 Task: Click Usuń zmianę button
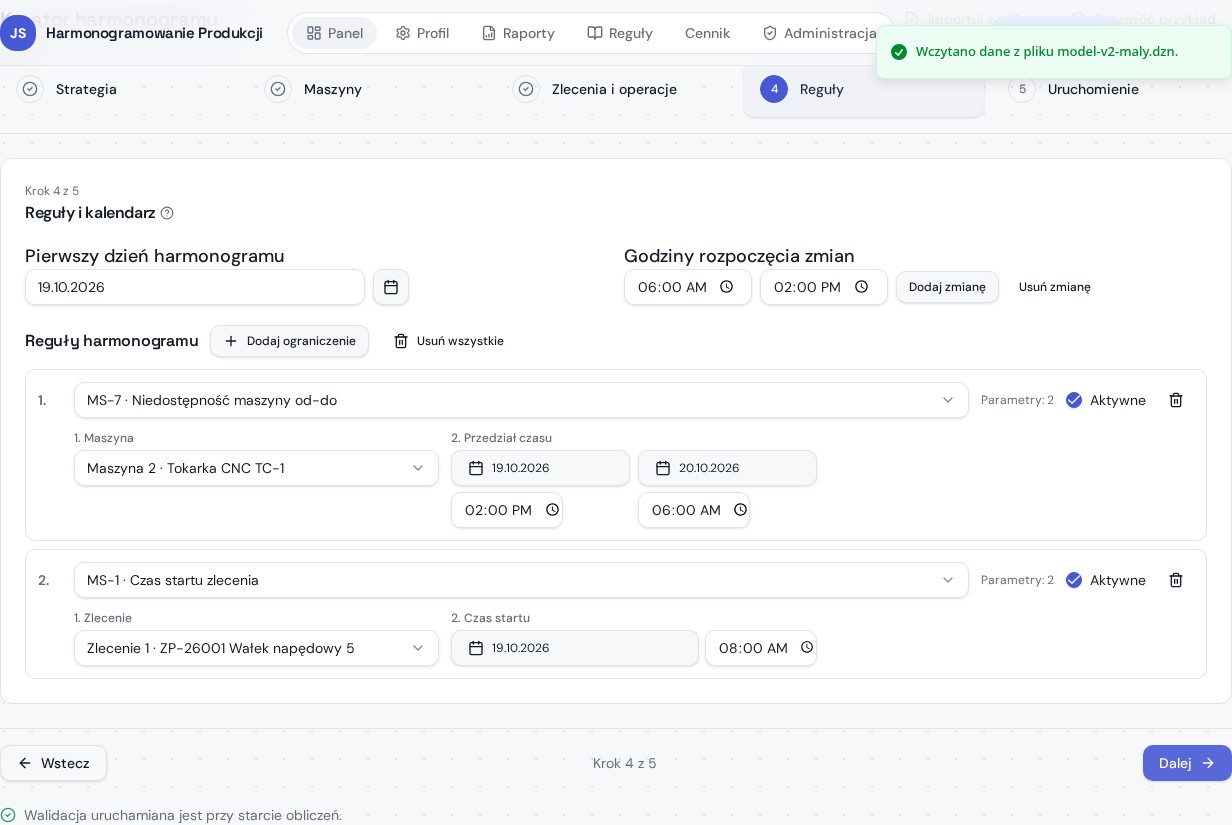coord(1055,287)
